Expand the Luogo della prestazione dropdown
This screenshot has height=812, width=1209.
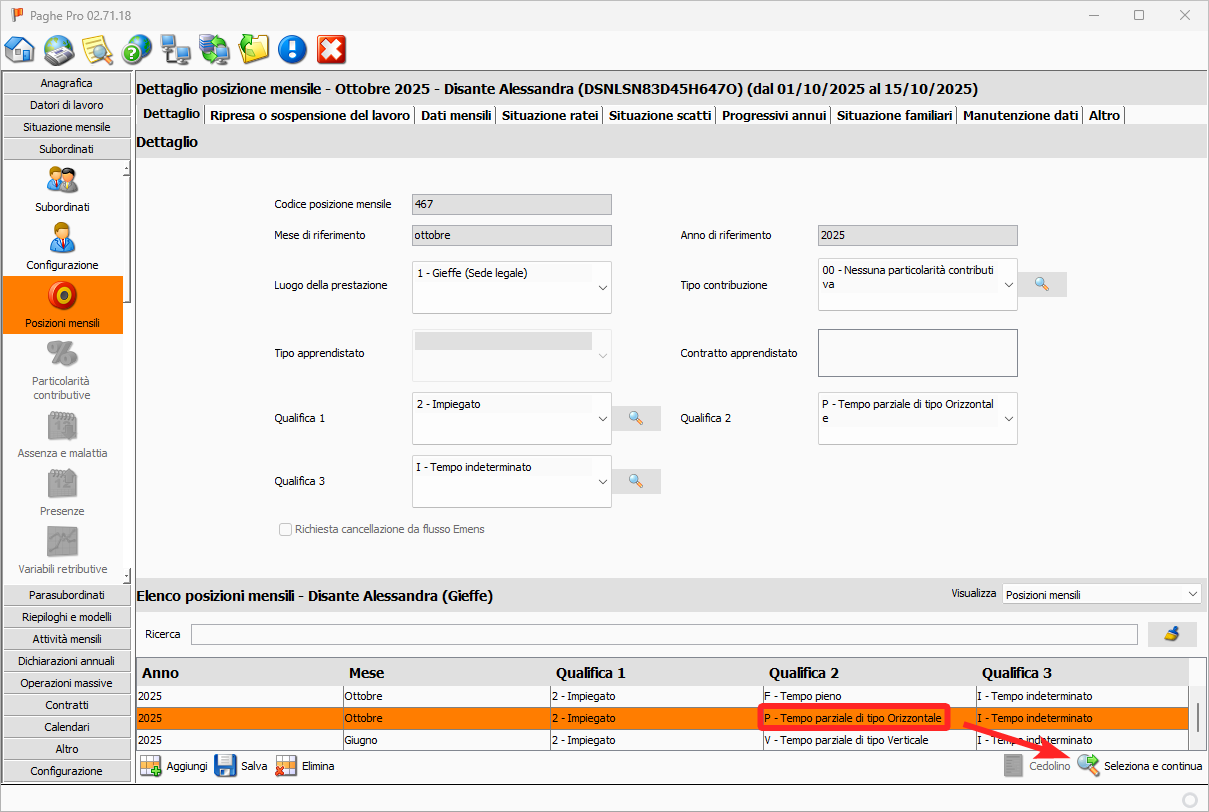[602, 288]
